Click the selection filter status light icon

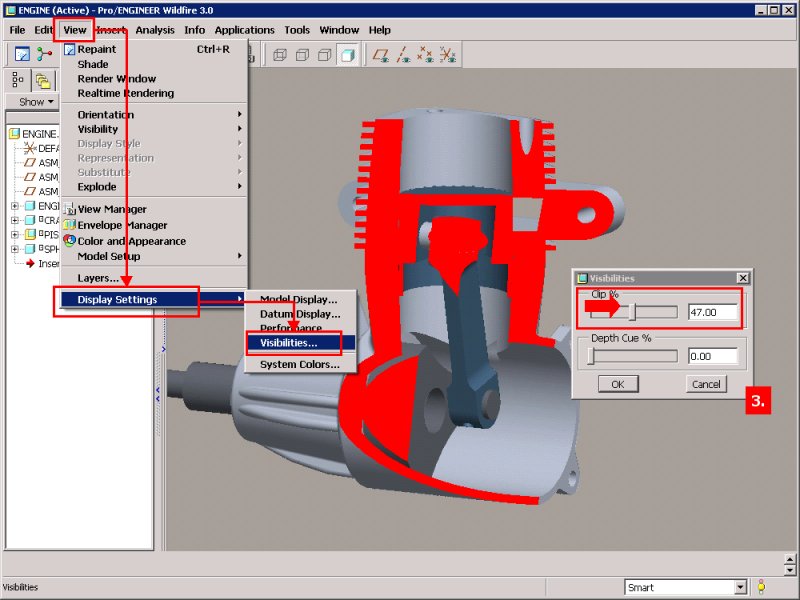coord(761,587)
